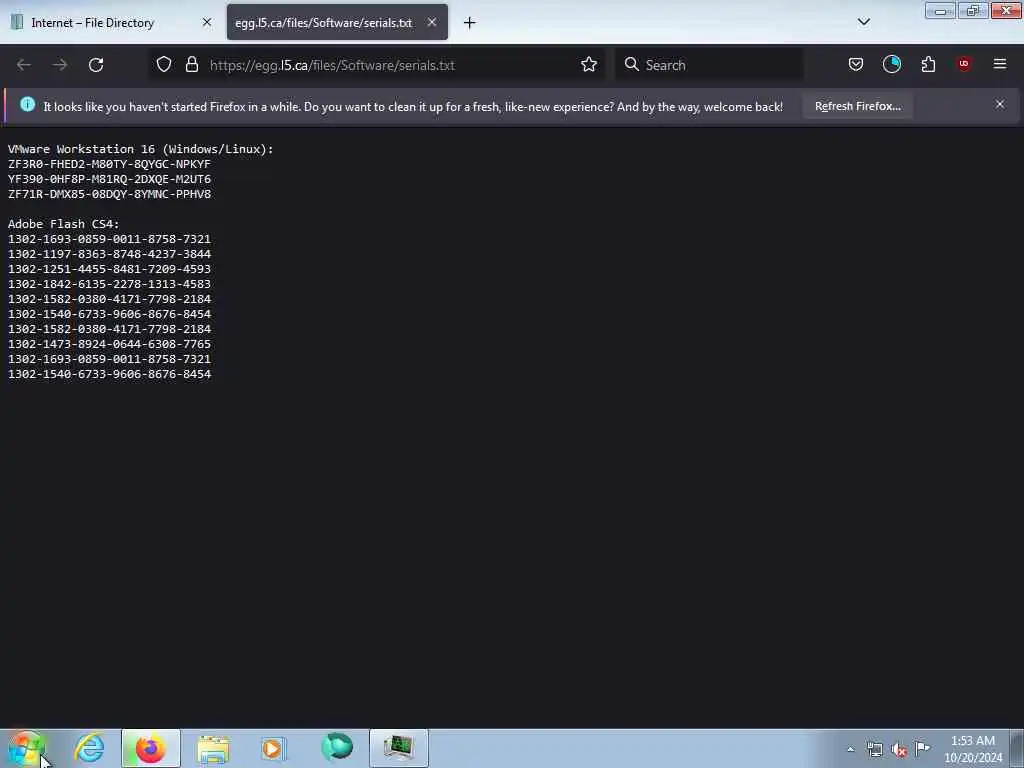
Task: Open Windows Media Player on taskbar
Action: click(274, 748)
